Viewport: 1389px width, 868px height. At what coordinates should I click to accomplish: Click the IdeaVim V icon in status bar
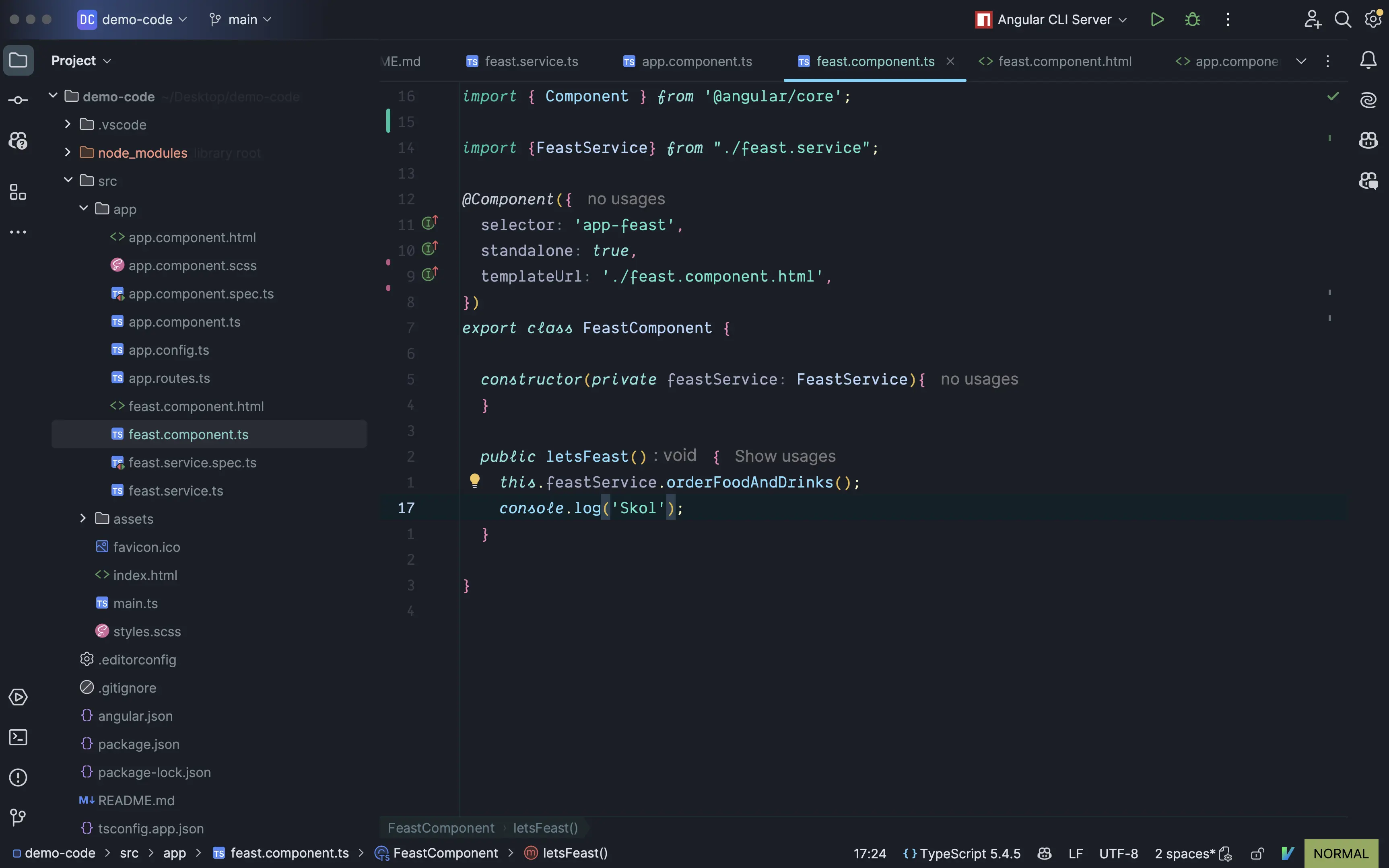point(1288,854)
